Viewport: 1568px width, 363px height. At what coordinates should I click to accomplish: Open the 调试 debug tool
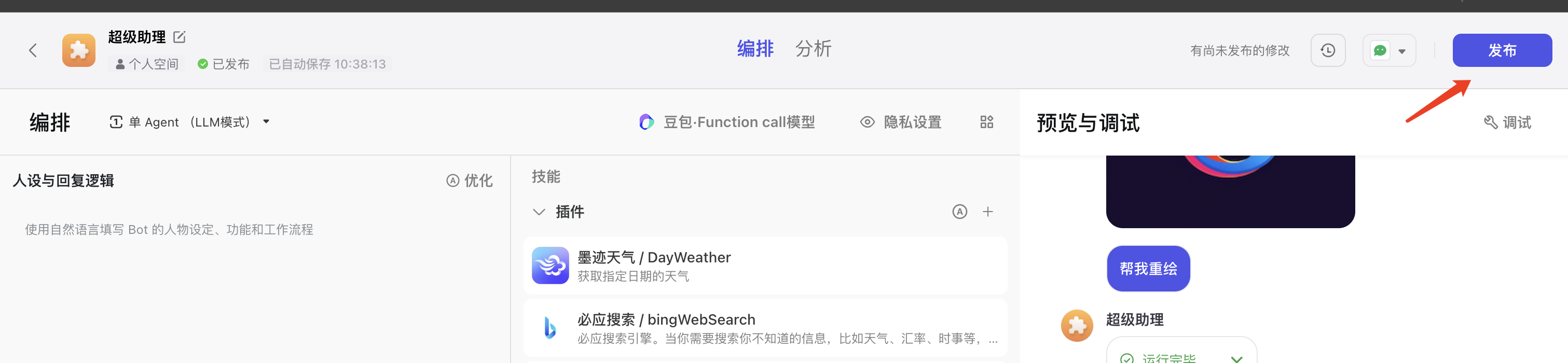(1507, 123)
